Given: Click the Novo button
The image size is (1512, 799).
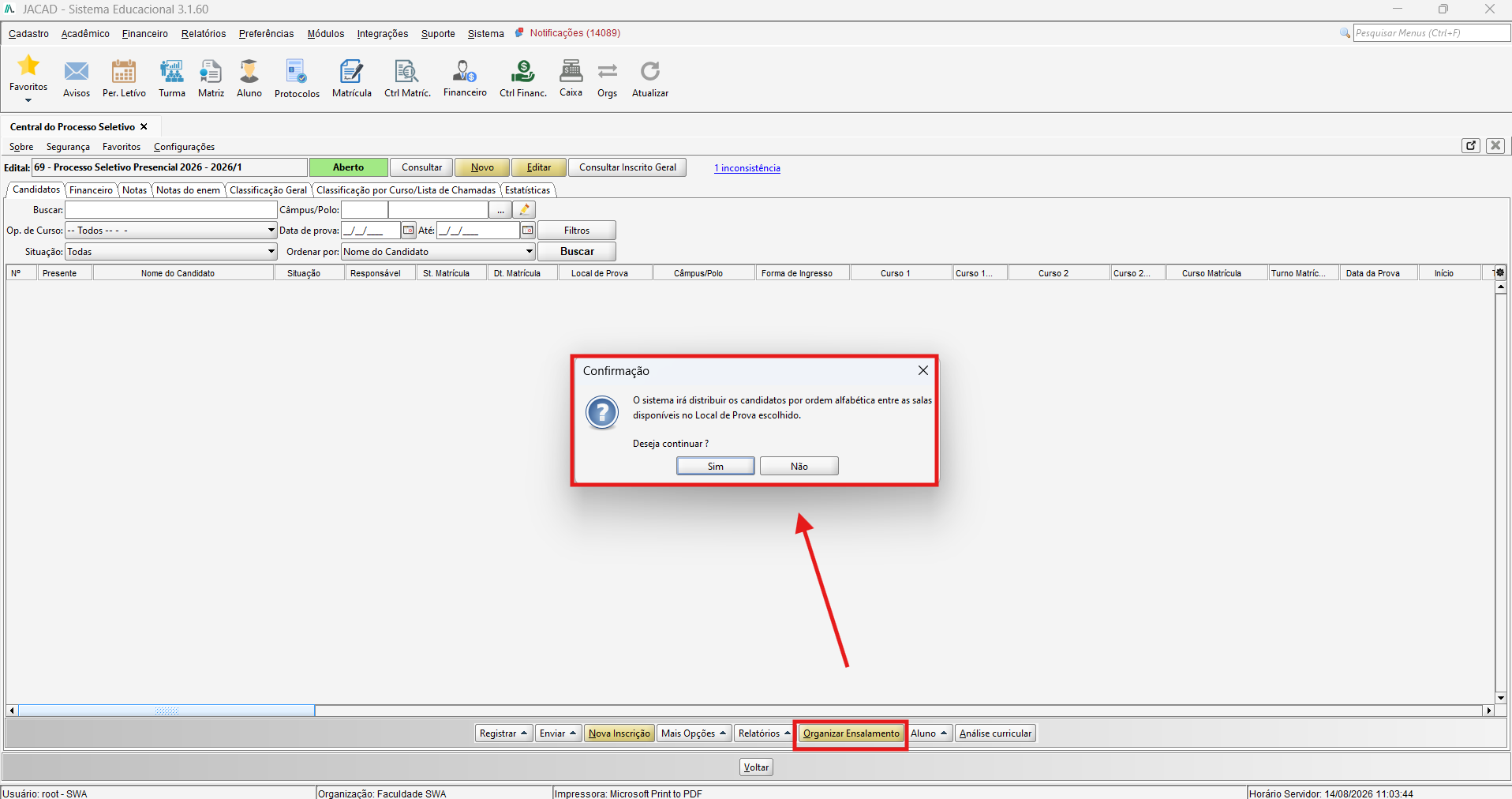Looking at the screenshot, I should click(x=482, y=167).
